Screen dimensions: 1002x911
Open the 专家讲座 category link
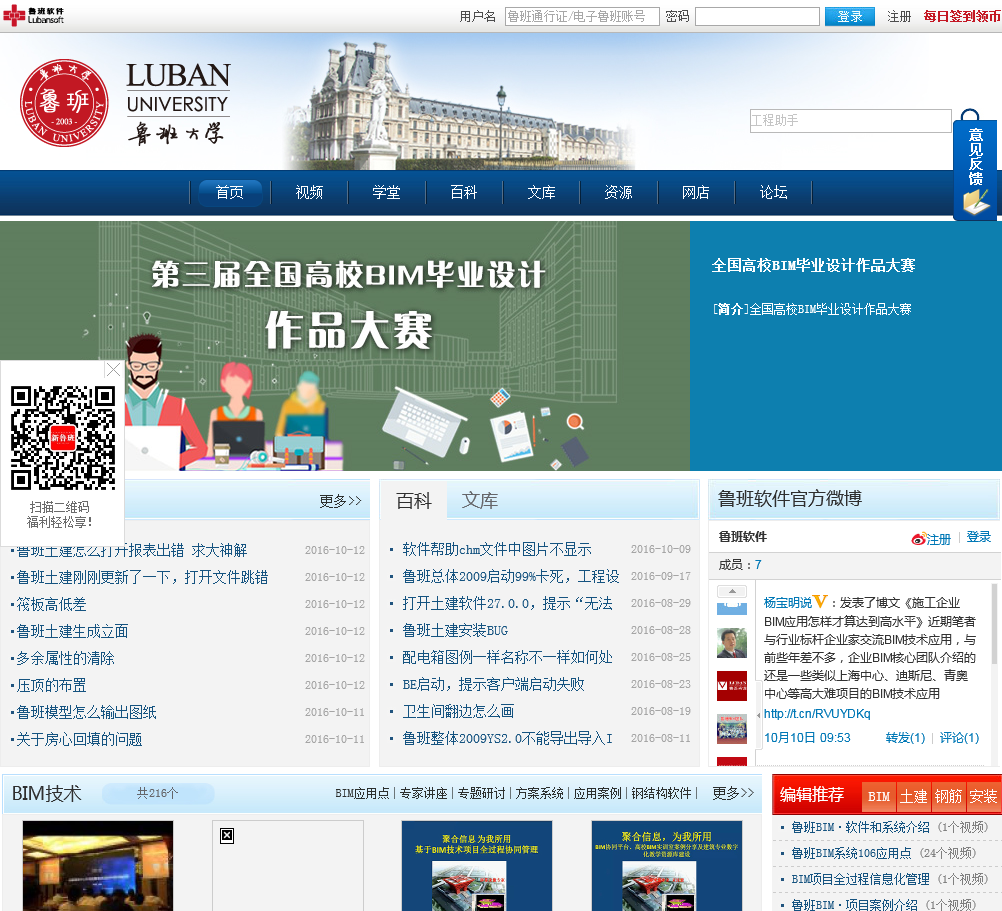[424, 793]
